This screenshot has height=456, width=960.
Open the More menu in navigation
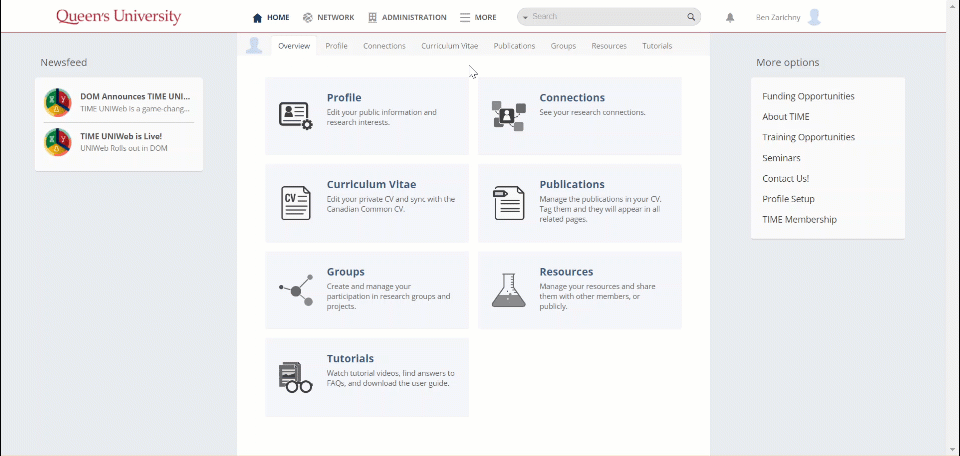pos(478,17)
